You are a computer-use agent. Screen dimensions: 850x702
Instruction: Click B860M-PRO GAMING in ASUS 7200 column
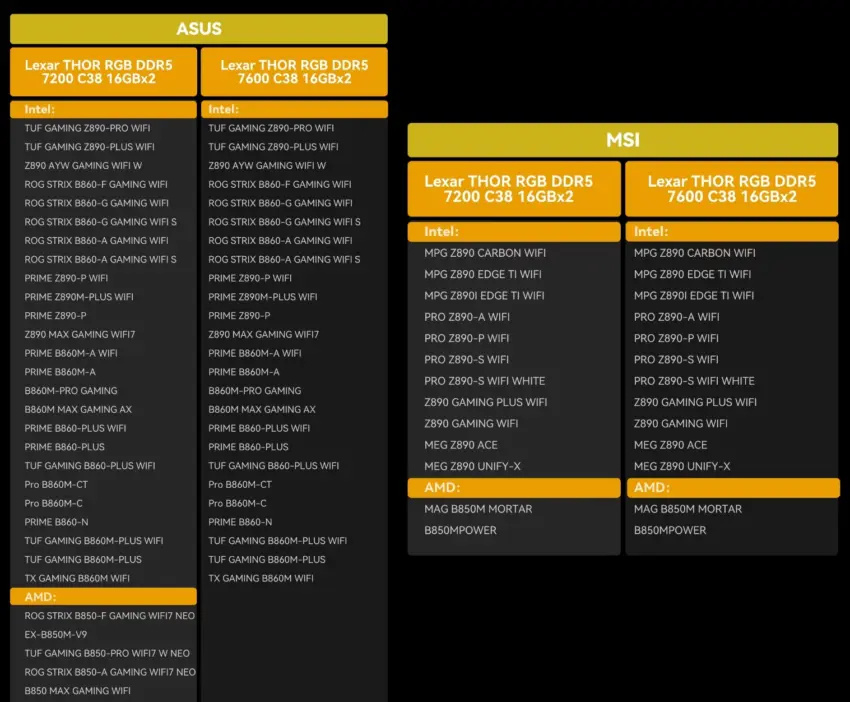coord(71,390)
